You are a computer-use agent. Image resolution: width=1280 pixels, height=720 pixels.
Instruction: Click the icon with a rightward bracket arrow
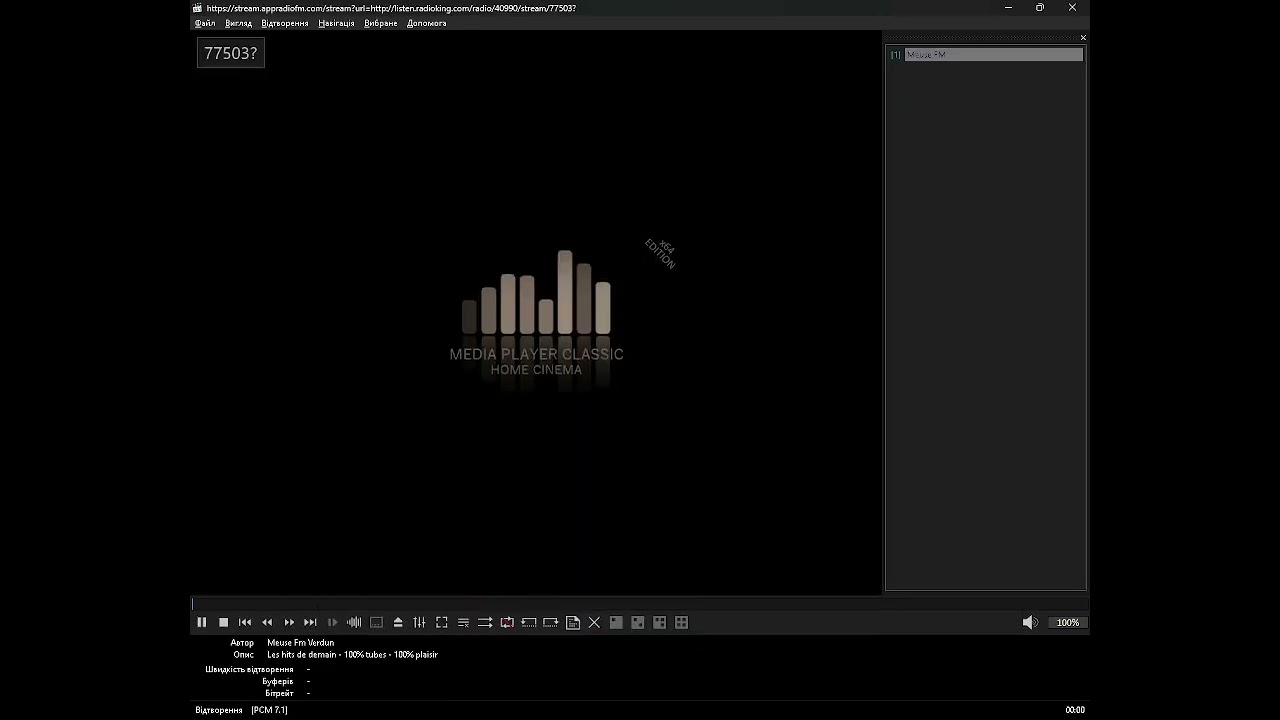point(550,622)
